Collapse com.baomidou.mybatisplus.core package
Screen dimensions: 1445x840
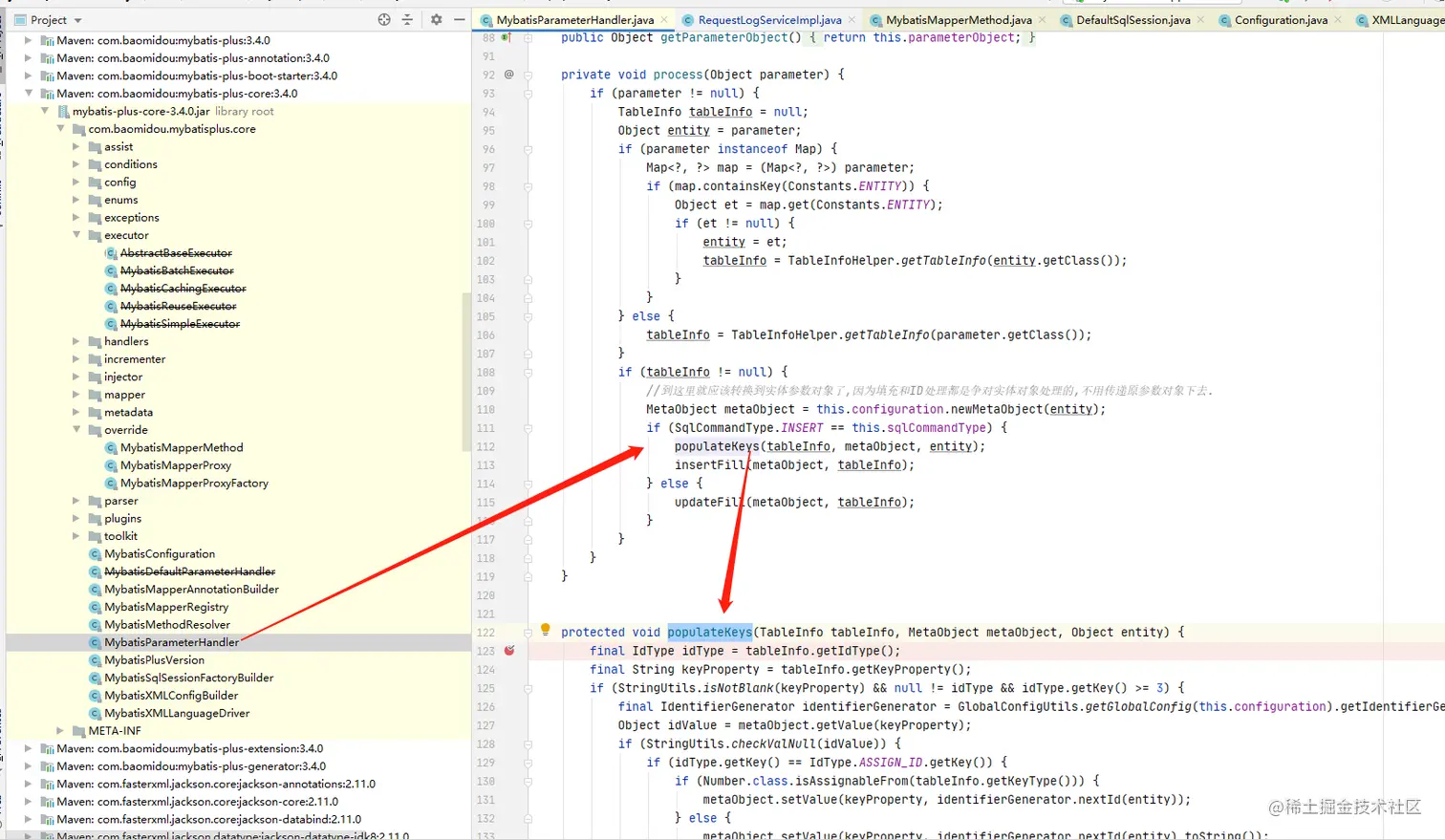[x=60, y=129]
